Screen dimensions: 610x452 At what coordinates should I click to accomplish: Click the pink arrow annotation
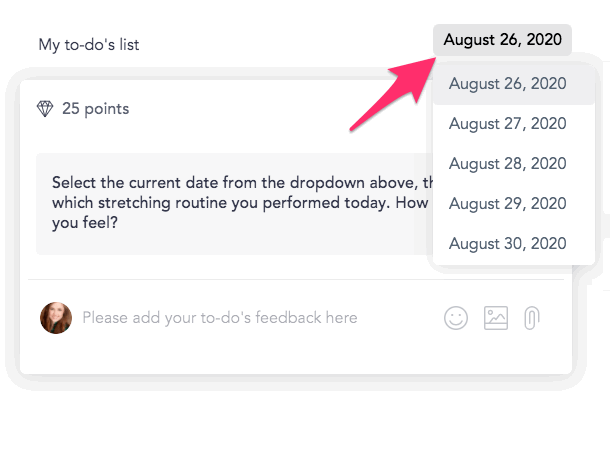[x=393, y=94]
